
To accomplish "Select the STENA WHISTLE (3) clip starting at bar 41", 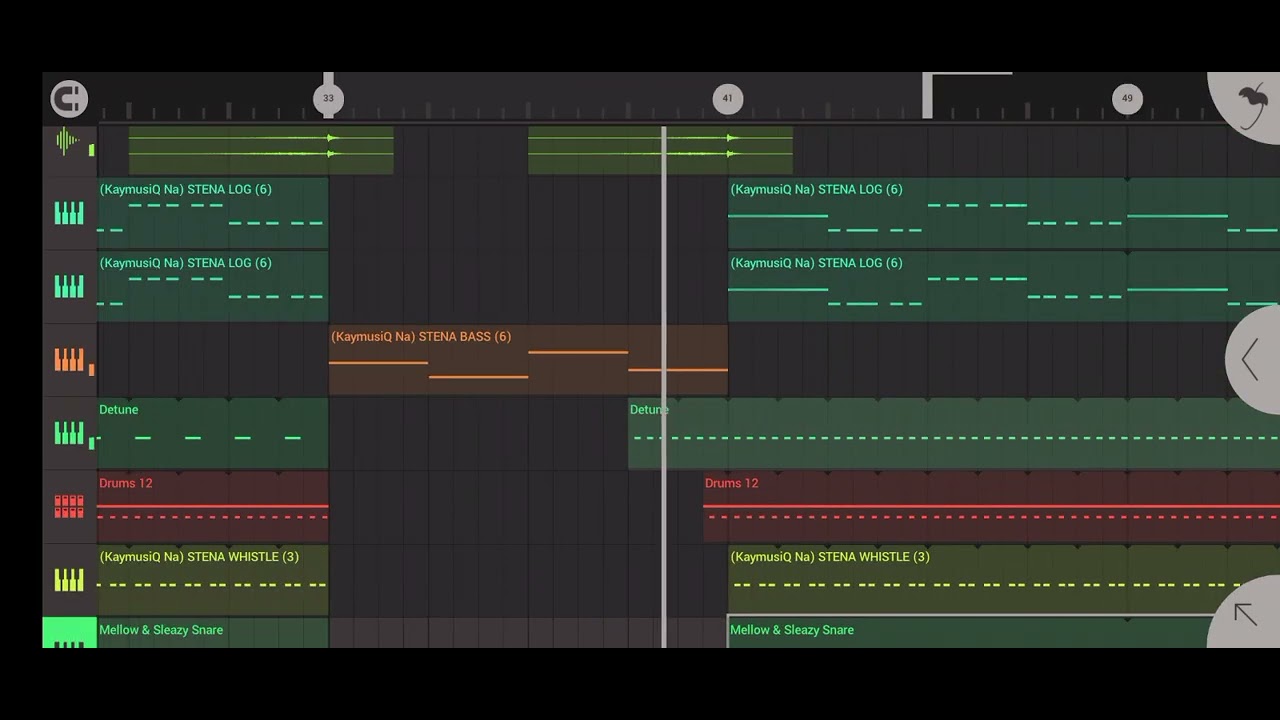I will 1004,580.
